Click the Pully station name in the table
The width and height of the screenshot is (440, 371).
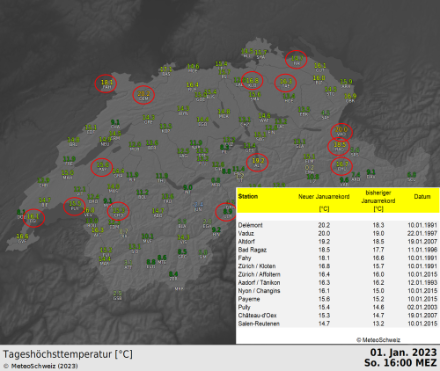pos(244,307)
